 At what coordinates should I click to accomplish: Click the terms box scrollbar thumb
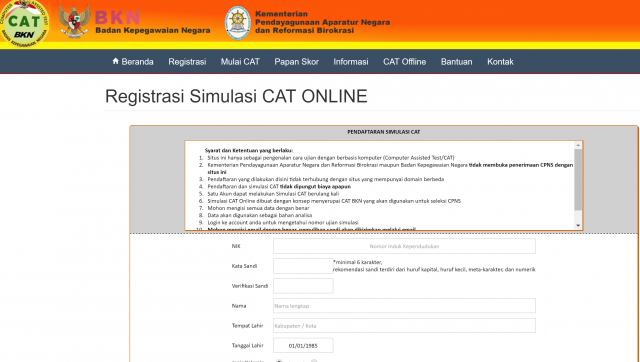tap(578, 180)
